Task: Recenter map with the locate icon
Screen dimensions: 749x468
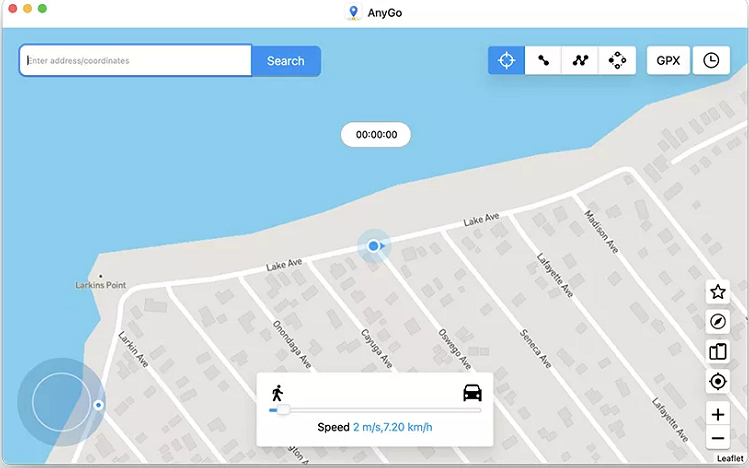Action: [718, 382]
